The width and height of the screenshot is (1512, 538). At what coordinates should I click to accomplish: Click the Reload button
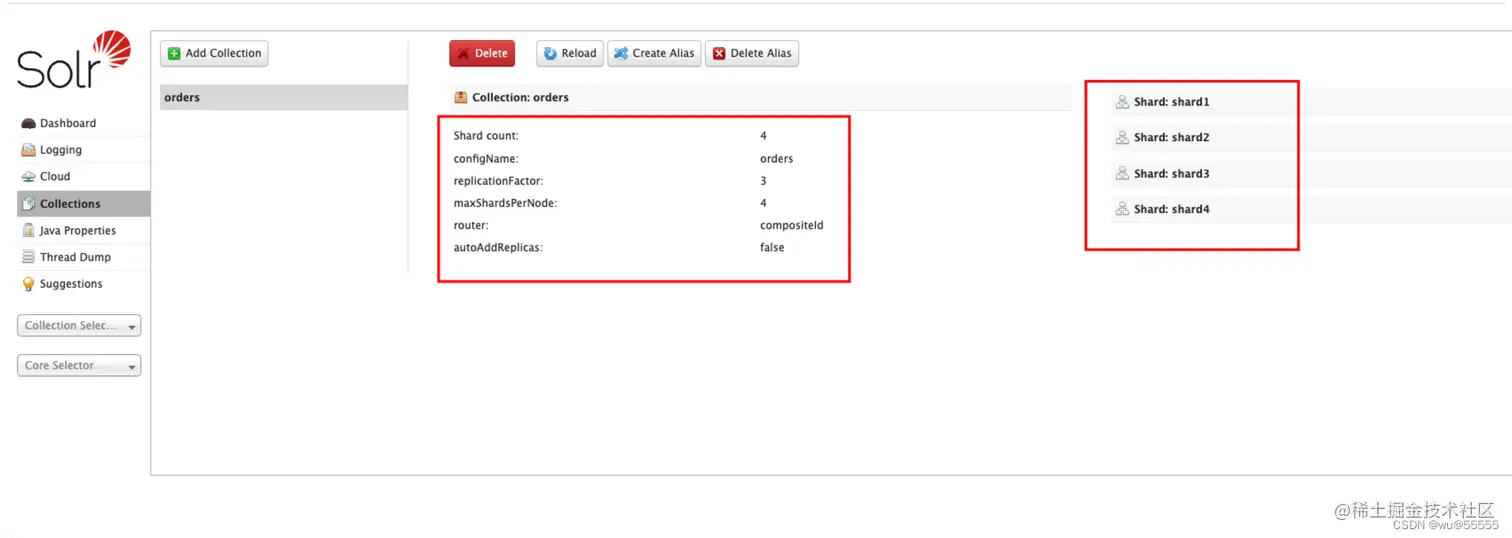[570, 54]
